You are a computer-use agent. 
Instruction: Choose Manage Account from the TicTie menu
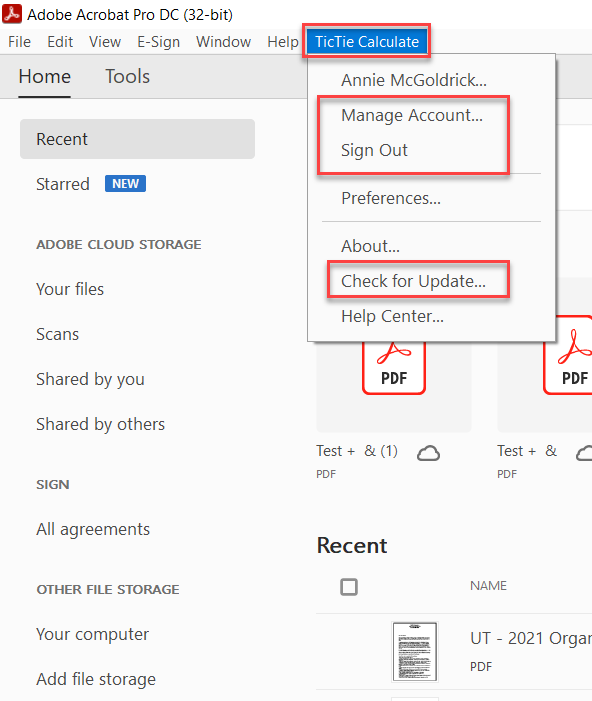[412, 115]
